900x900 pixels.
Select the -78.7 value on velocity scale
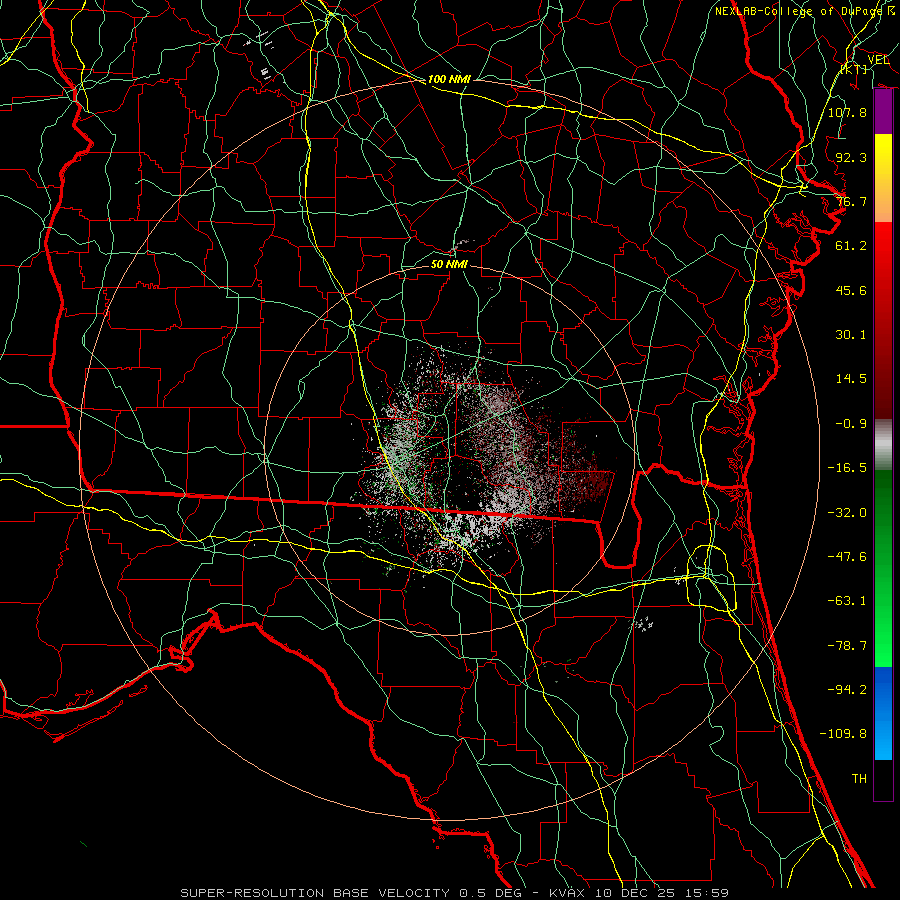point(847,646)
